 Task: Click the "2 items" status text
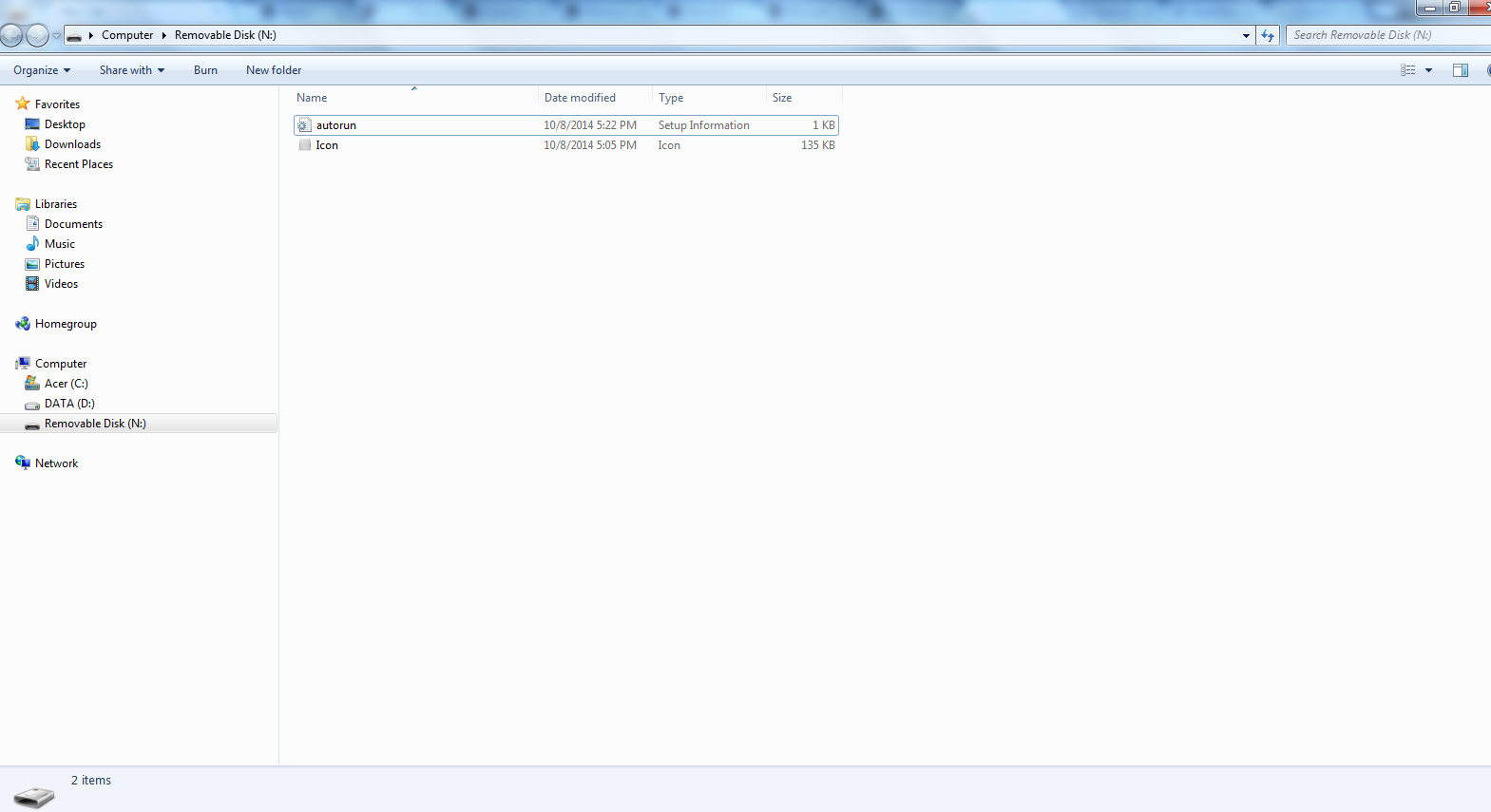pos(91,781)
